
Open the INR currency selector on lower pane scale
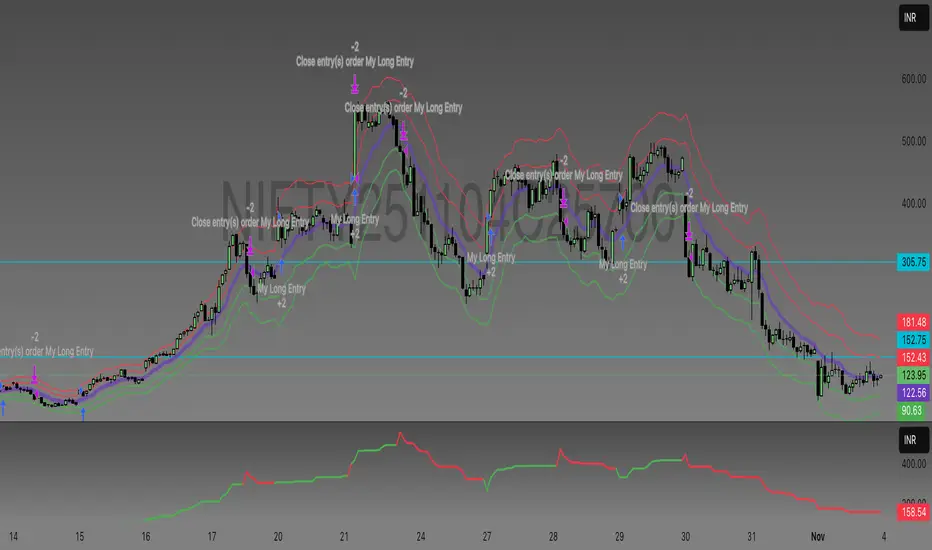click(x=913, y=440)
